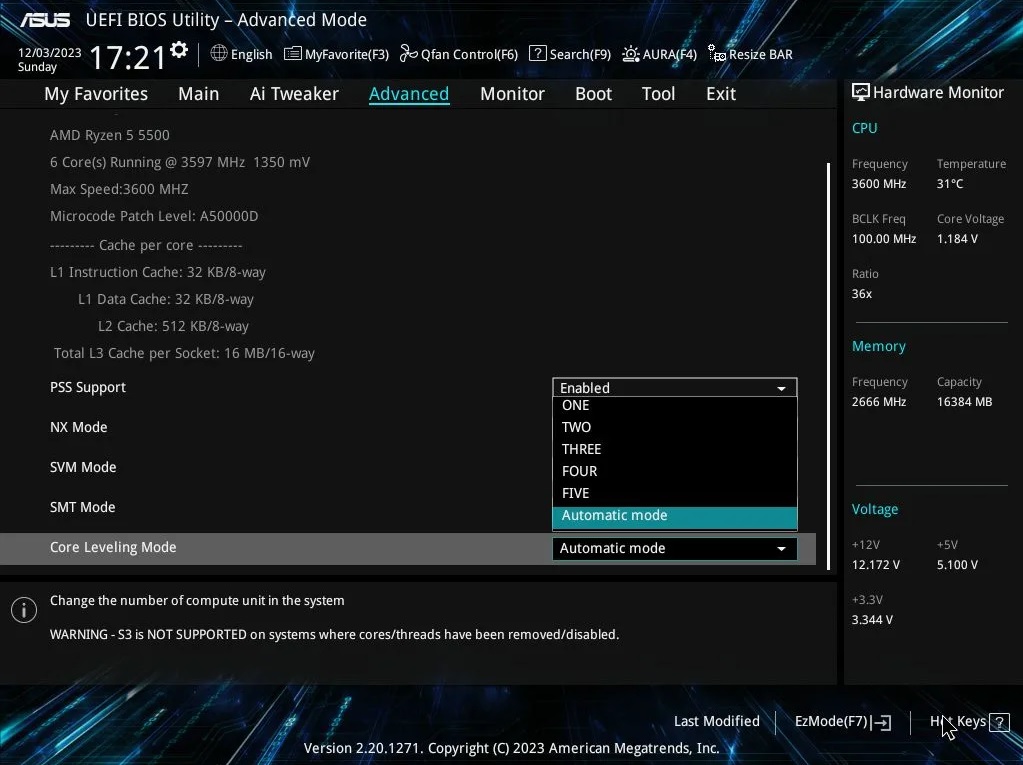Screen dimensions: 1023x765
Task: Open the Ai Tweaker tab
Action: point(294,94)
